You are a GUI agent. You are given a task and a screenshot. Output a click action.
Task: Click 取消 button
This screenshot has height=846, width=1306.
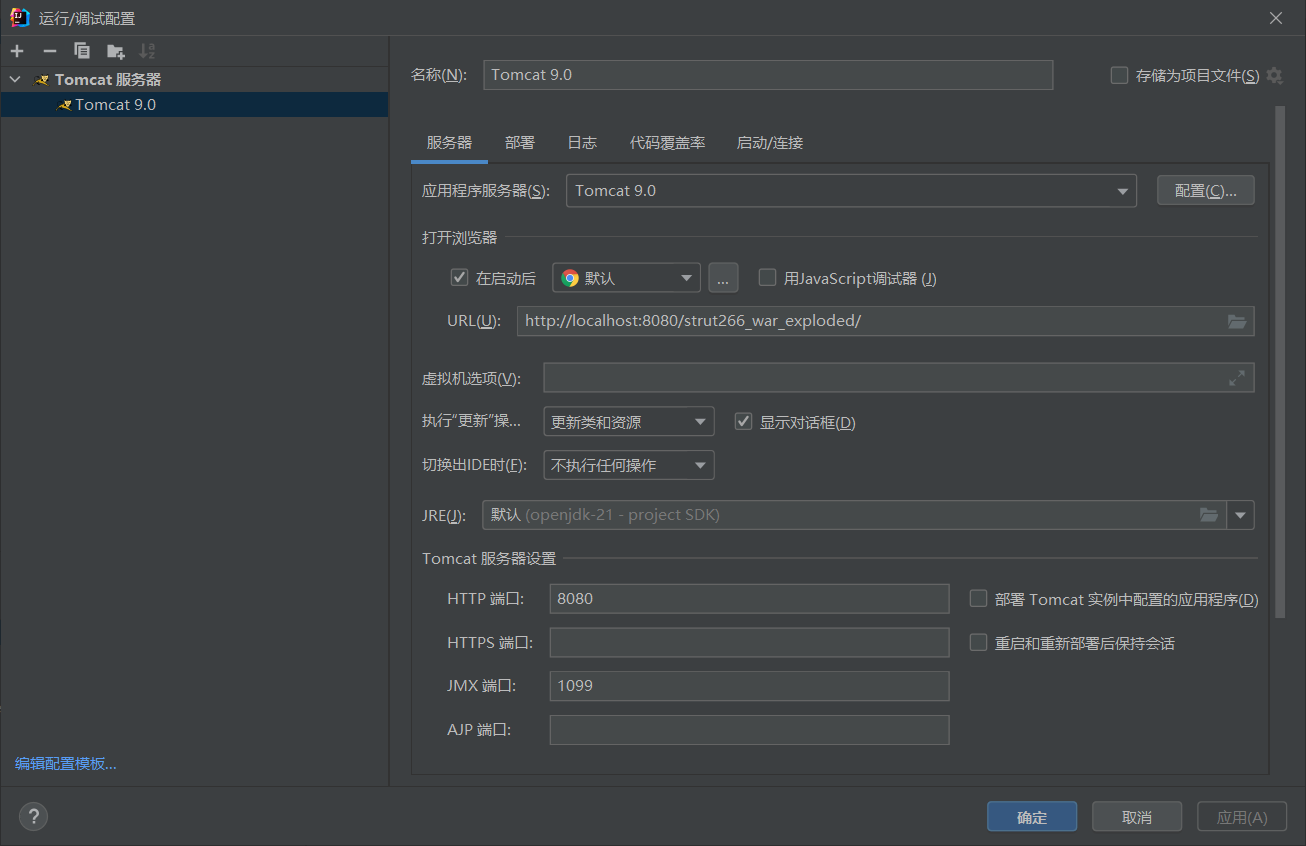(1137, 817)
